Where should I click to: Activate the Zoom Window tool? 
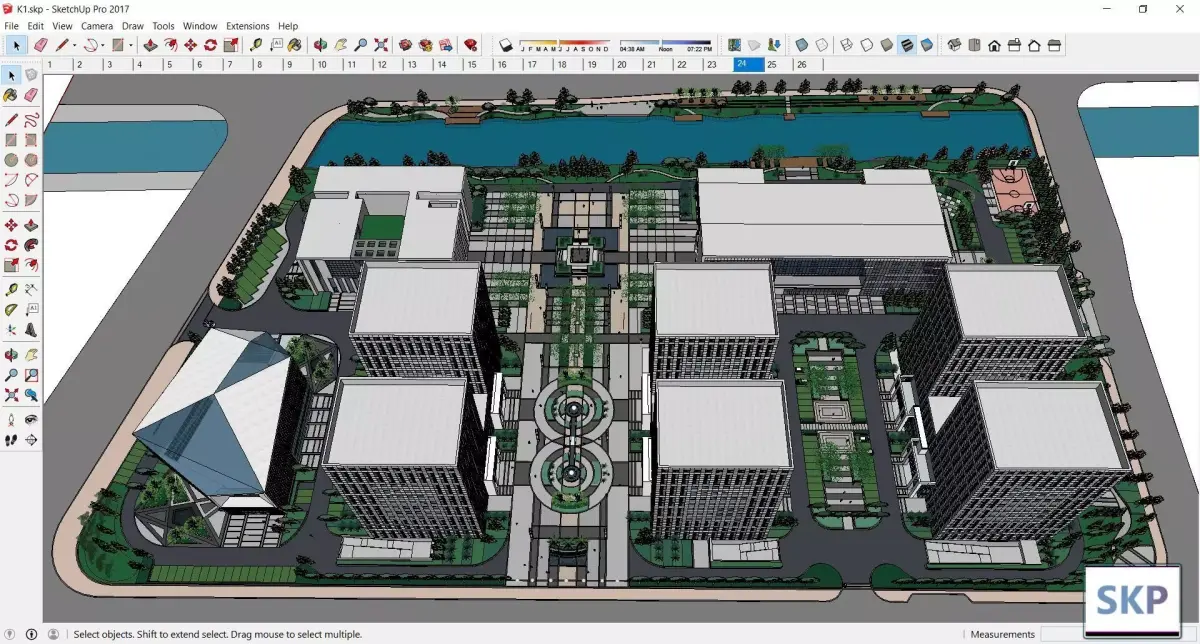pyautogui.click(x=31, y=375)
